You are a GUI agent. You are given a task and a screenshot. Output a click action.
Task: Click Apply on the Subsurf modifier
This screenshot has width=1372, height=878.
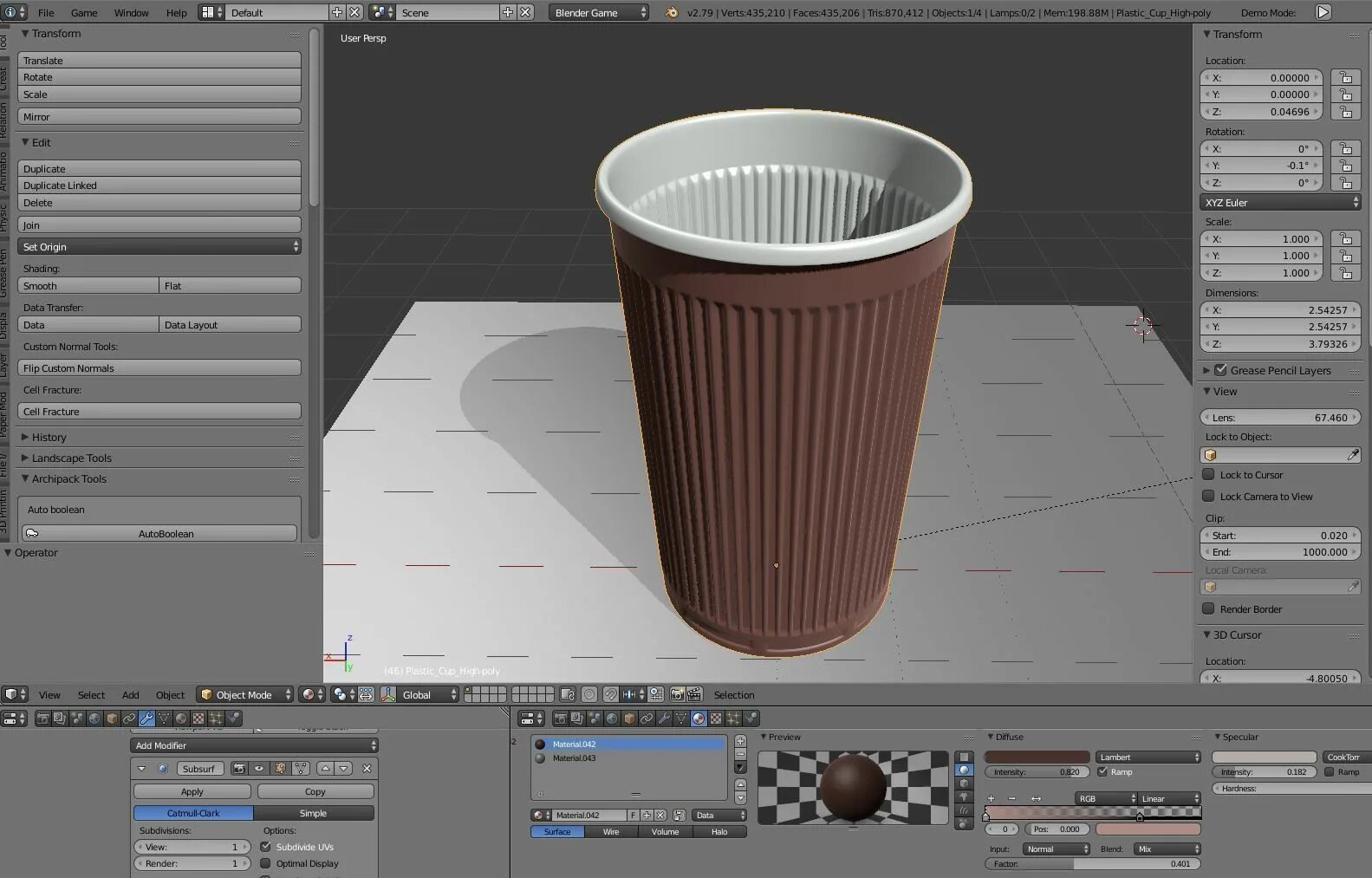(x=192, y=792)
